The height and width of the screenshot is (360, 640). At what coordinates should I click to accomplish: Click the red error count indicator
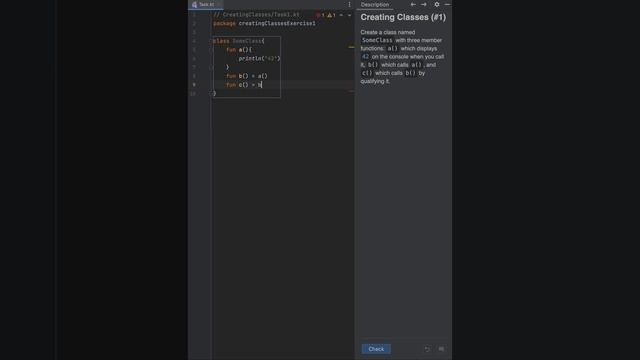(320, 15)
